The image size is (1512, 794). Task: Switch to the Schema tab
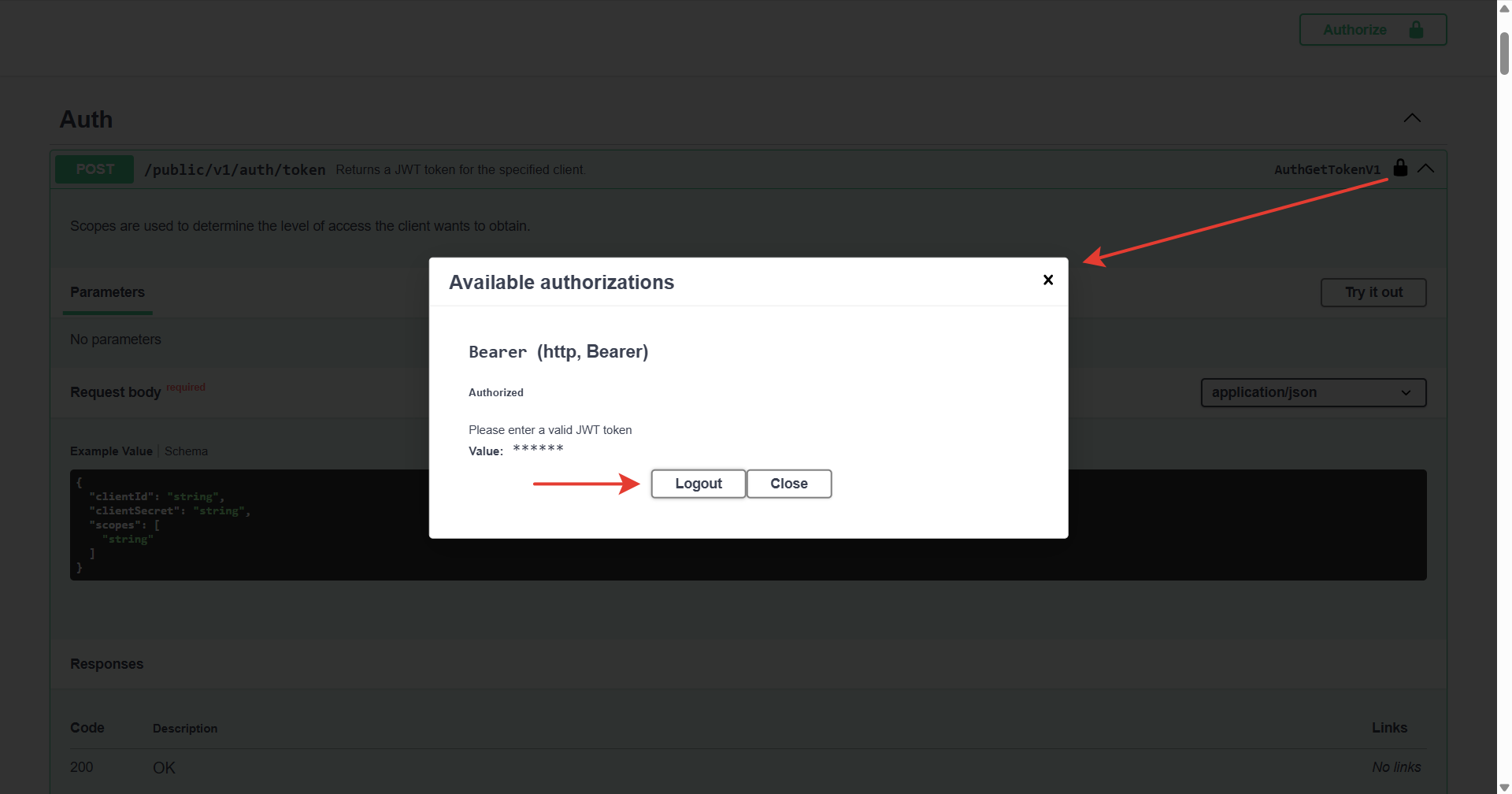click(x=186, y=451)
